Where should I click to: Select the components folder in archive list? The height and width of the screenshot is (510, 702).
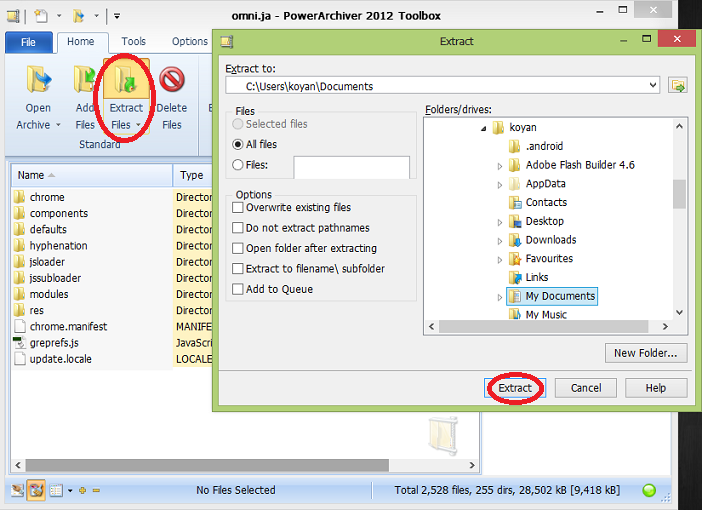coord(59,213)
